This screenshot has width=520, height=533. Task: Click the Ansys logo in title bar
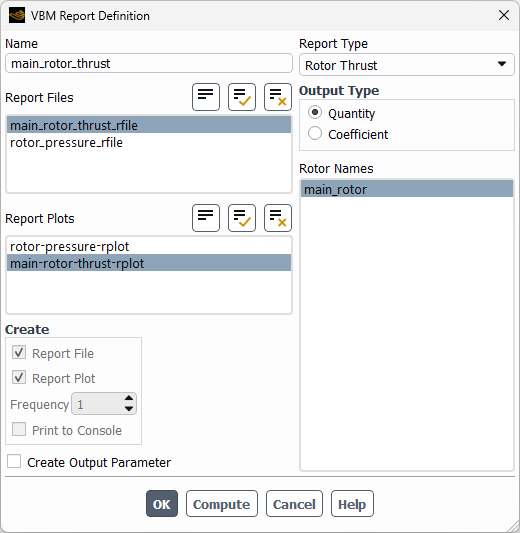click(17, 16)
